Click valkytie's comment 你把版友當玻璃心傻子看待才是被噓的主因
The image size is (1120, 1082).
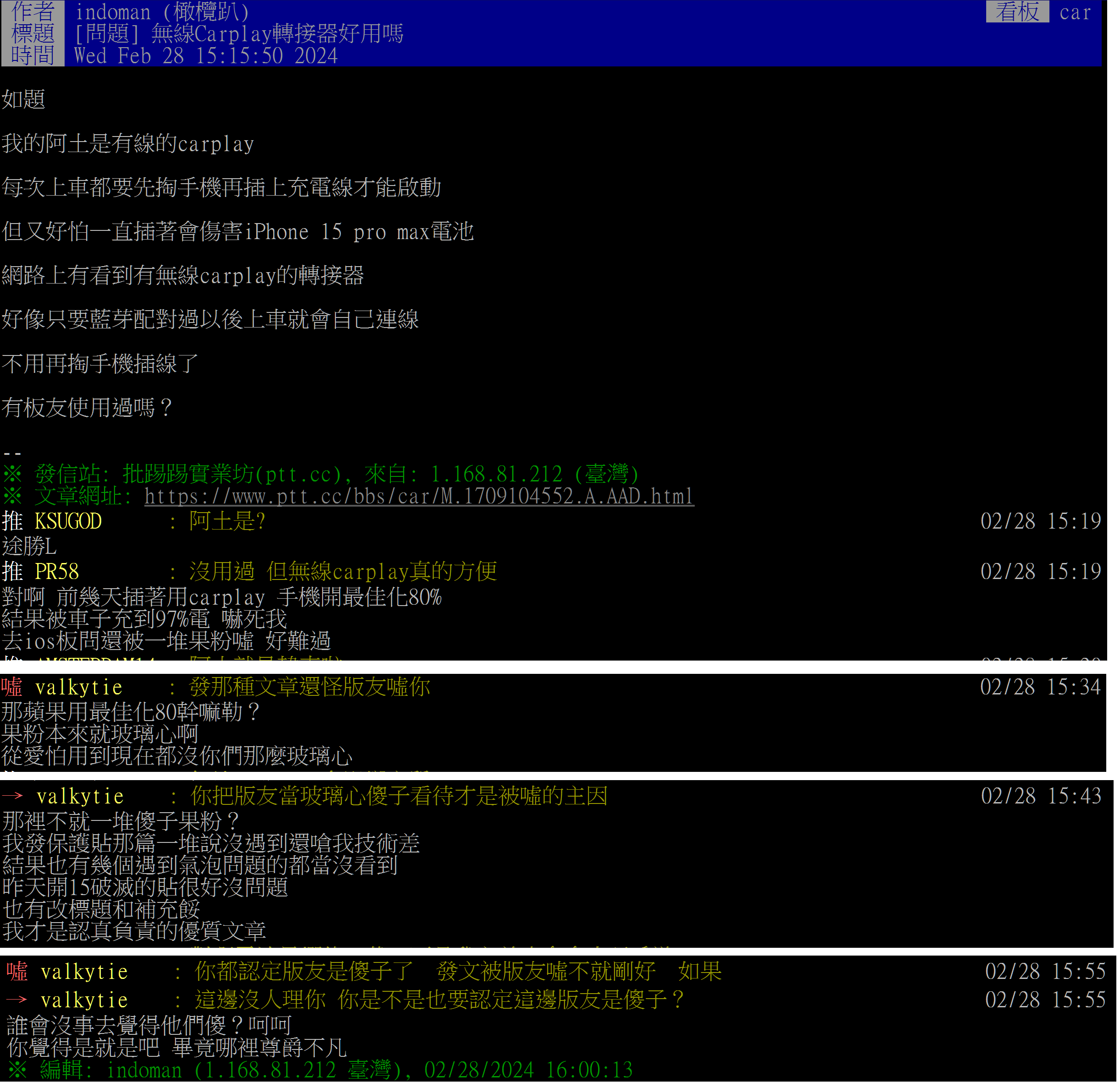pos(399,796)
